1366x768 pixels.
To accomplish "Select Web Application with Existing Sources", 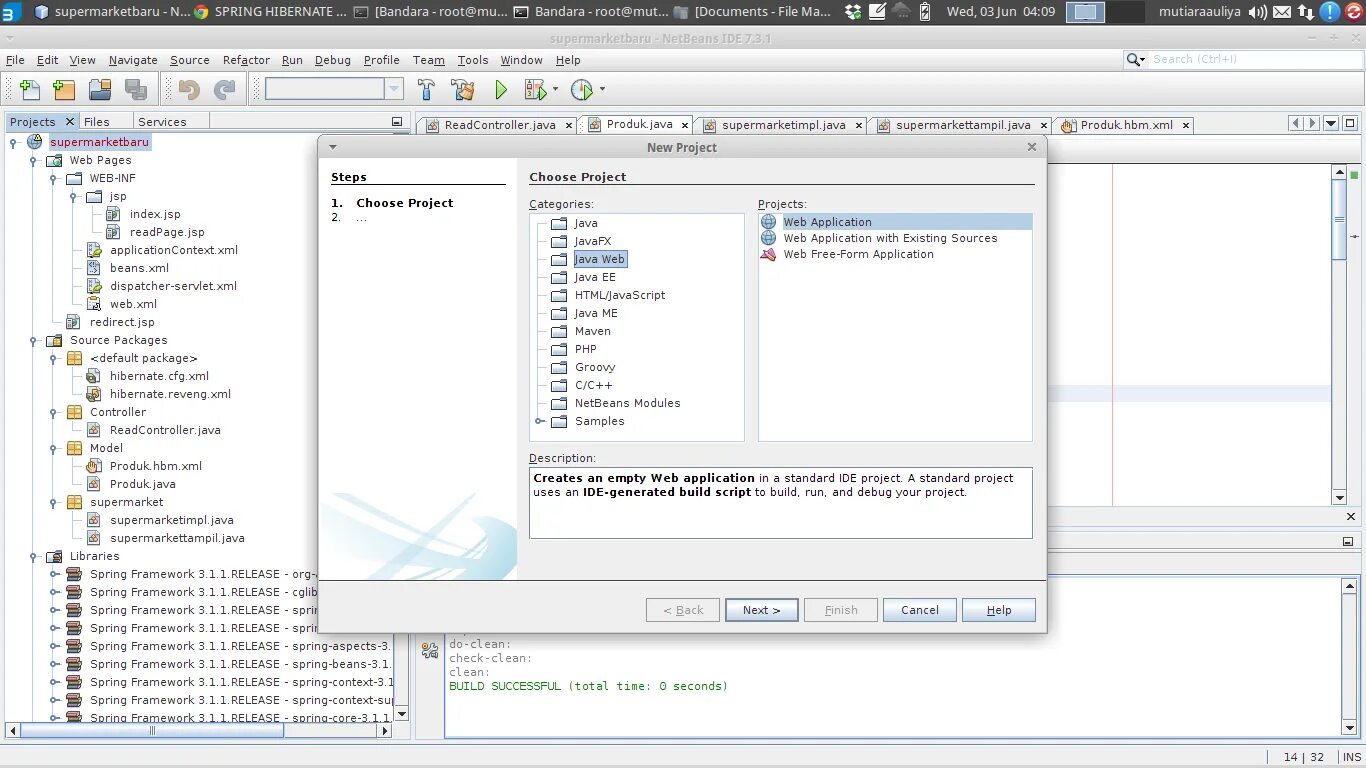I will [890, 238].
